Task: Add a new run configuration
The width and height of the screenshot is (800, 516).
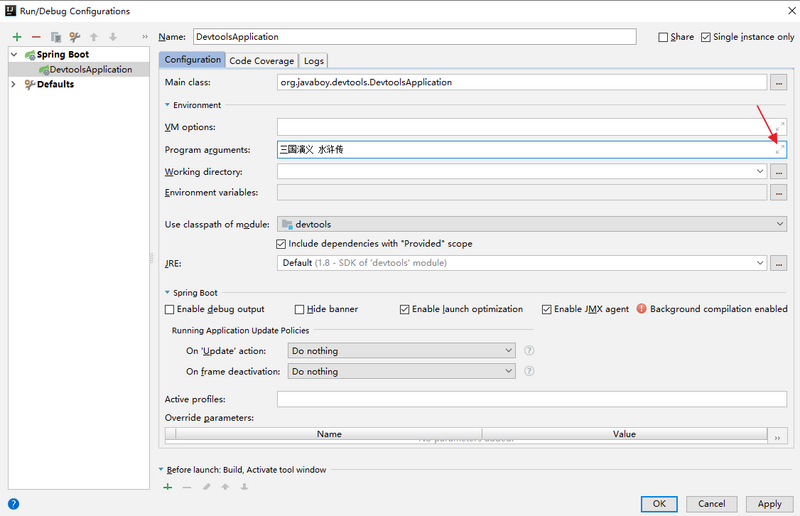Action: (17, 37)
